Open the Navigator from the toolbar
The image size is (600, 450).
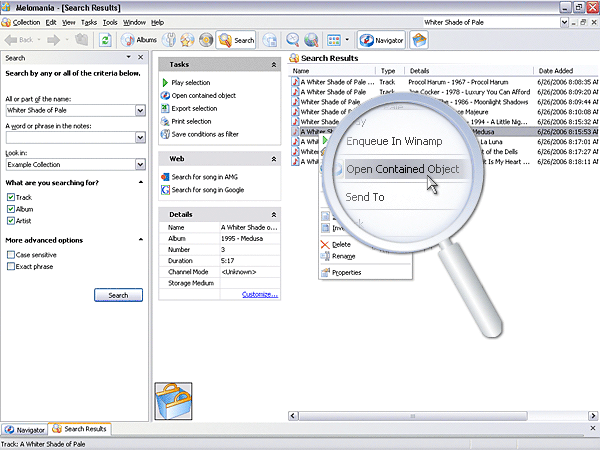tap(381, 40)
